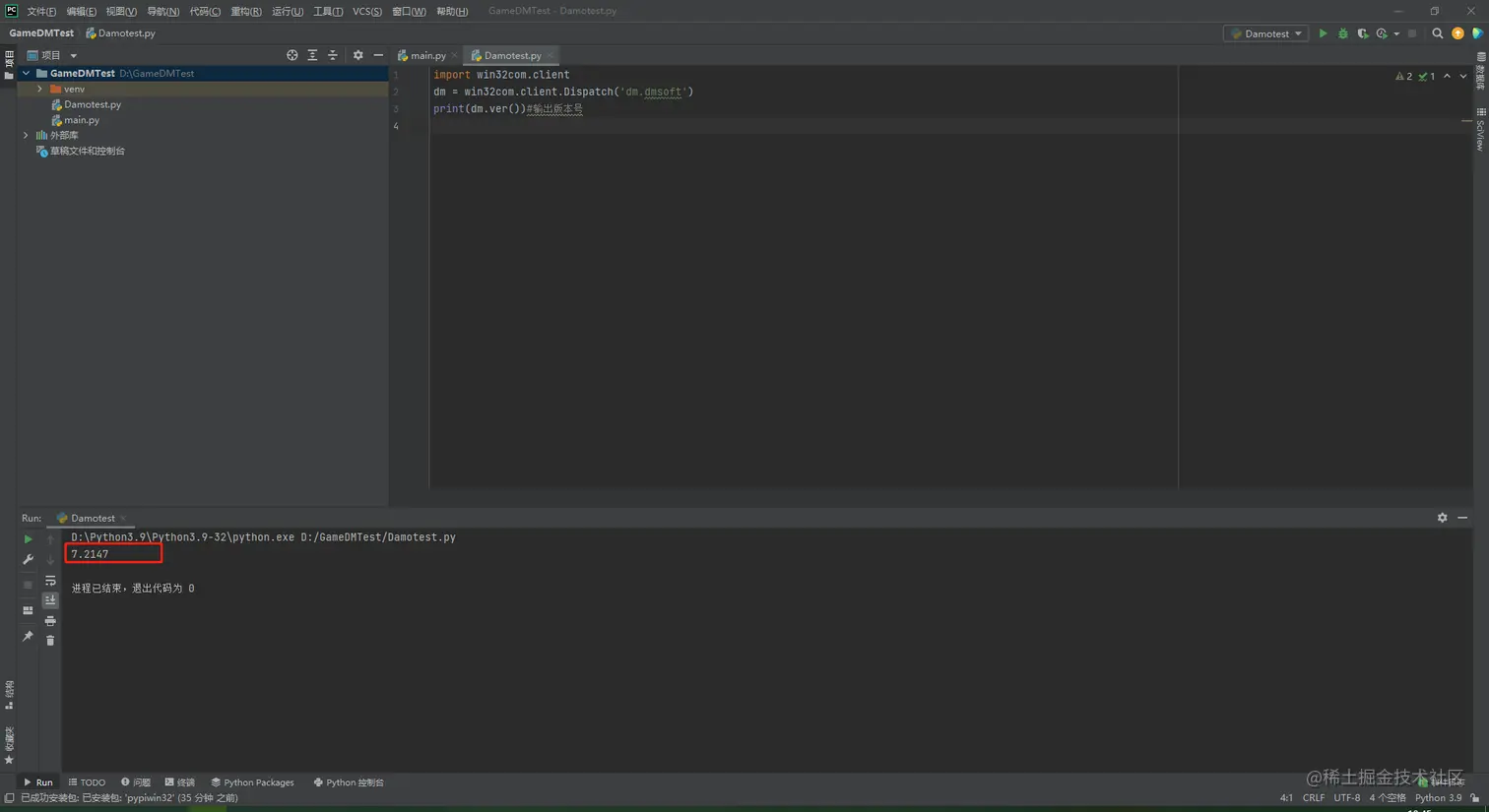Click the restore layout icon in Run panel
The width and height of the screenshot is (1489, 812).
pos(28,610)
